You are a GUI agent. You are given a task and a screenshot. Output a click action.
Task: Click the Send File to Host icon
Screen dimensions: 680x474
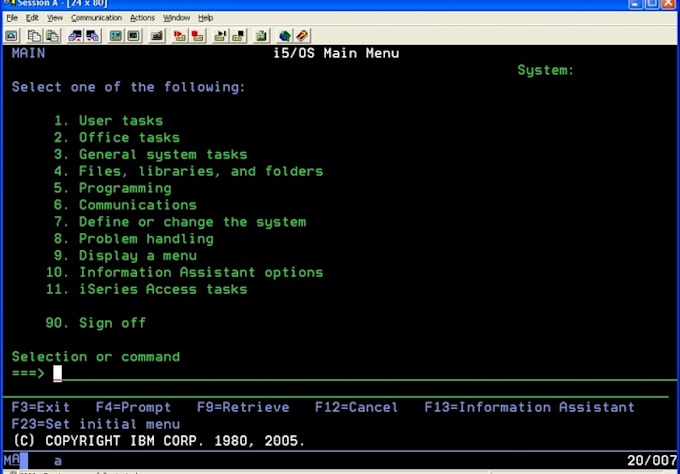coord(75,36)
